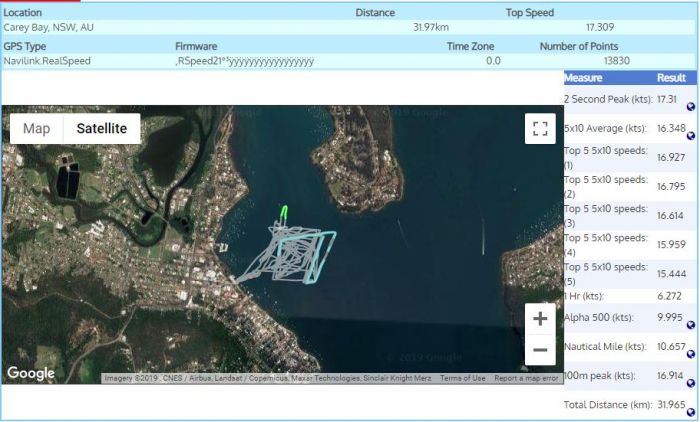Image resolution: width=700 pixels, height=422 pixels.
Task: Open the Terms of Use link
Action: (463, 378)
